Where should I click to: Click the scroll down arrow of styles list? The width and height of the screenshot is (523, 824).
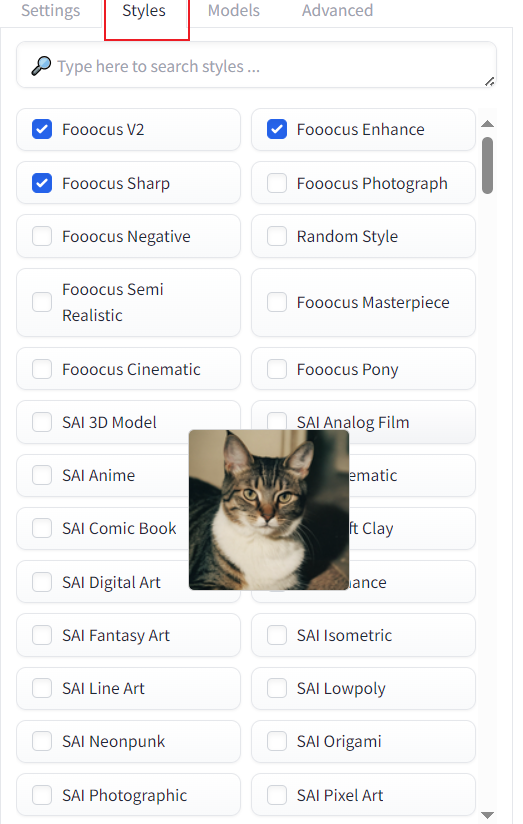pos(487,815)
